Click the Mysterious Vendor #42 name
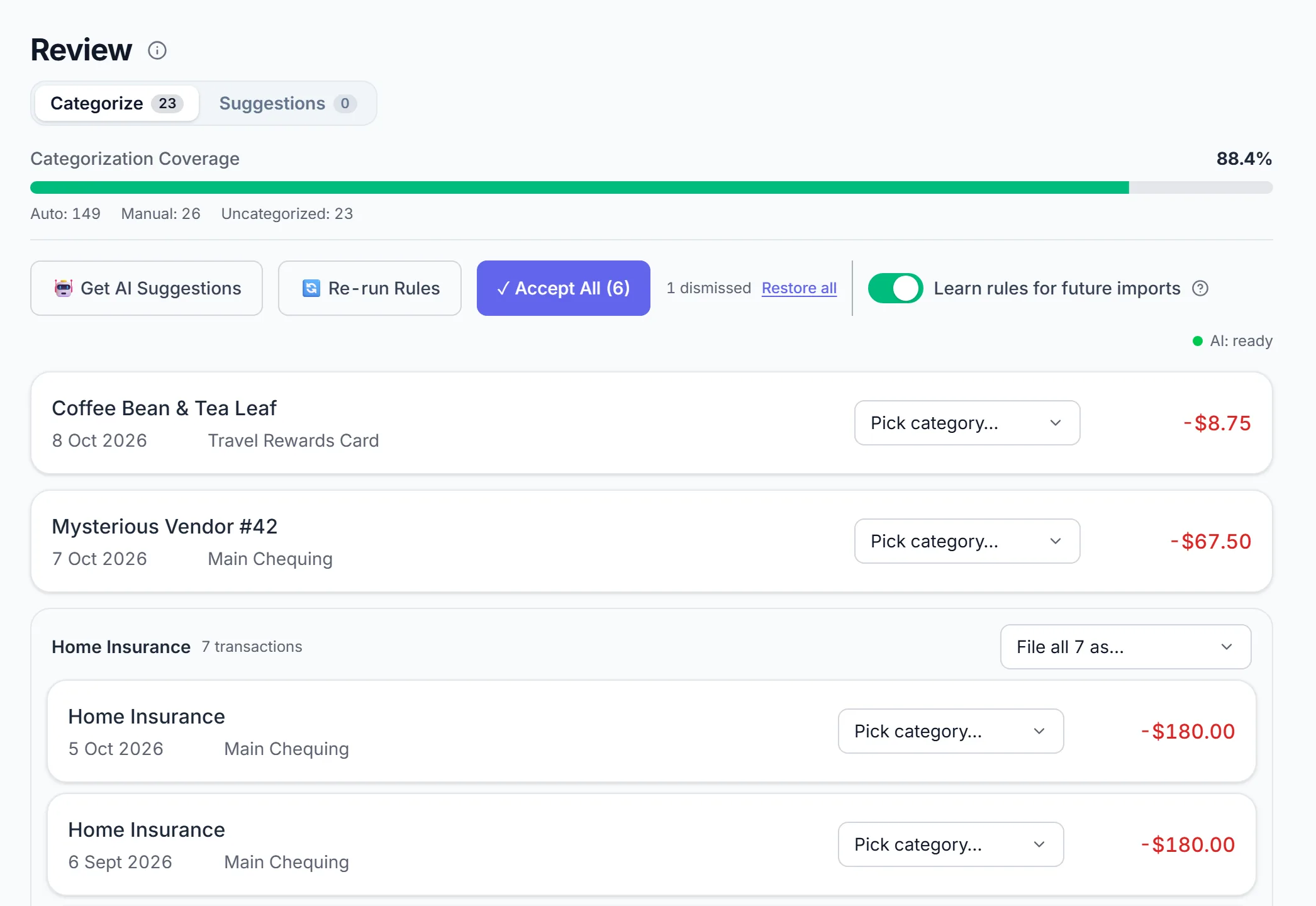The image size is (1316, 906). coord(164,527)
